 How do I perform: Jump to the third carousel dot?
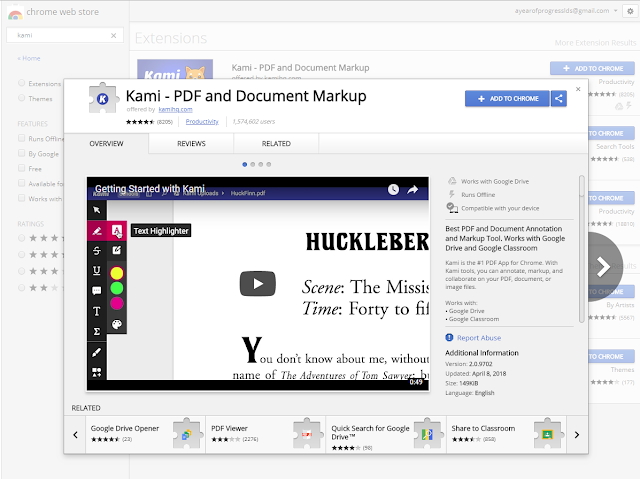pos(261,164)
